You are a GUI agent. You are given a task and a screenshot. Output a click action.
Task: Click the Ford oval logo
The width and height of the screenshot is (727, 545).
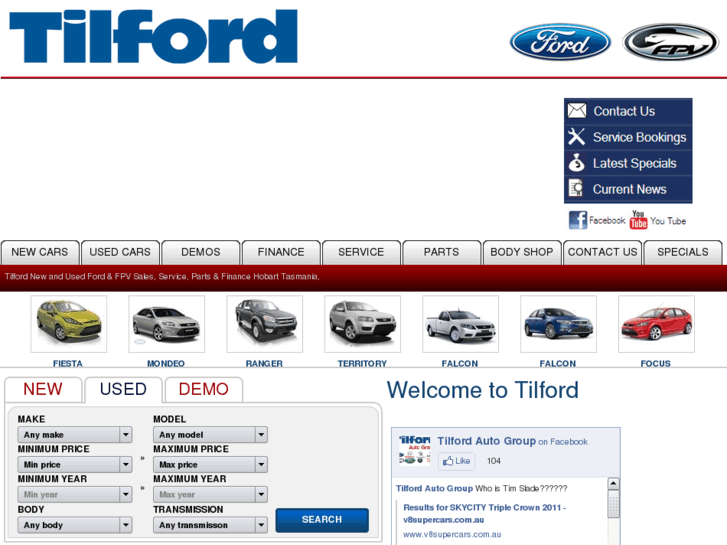pyautogui.click(x=560, y=42)
